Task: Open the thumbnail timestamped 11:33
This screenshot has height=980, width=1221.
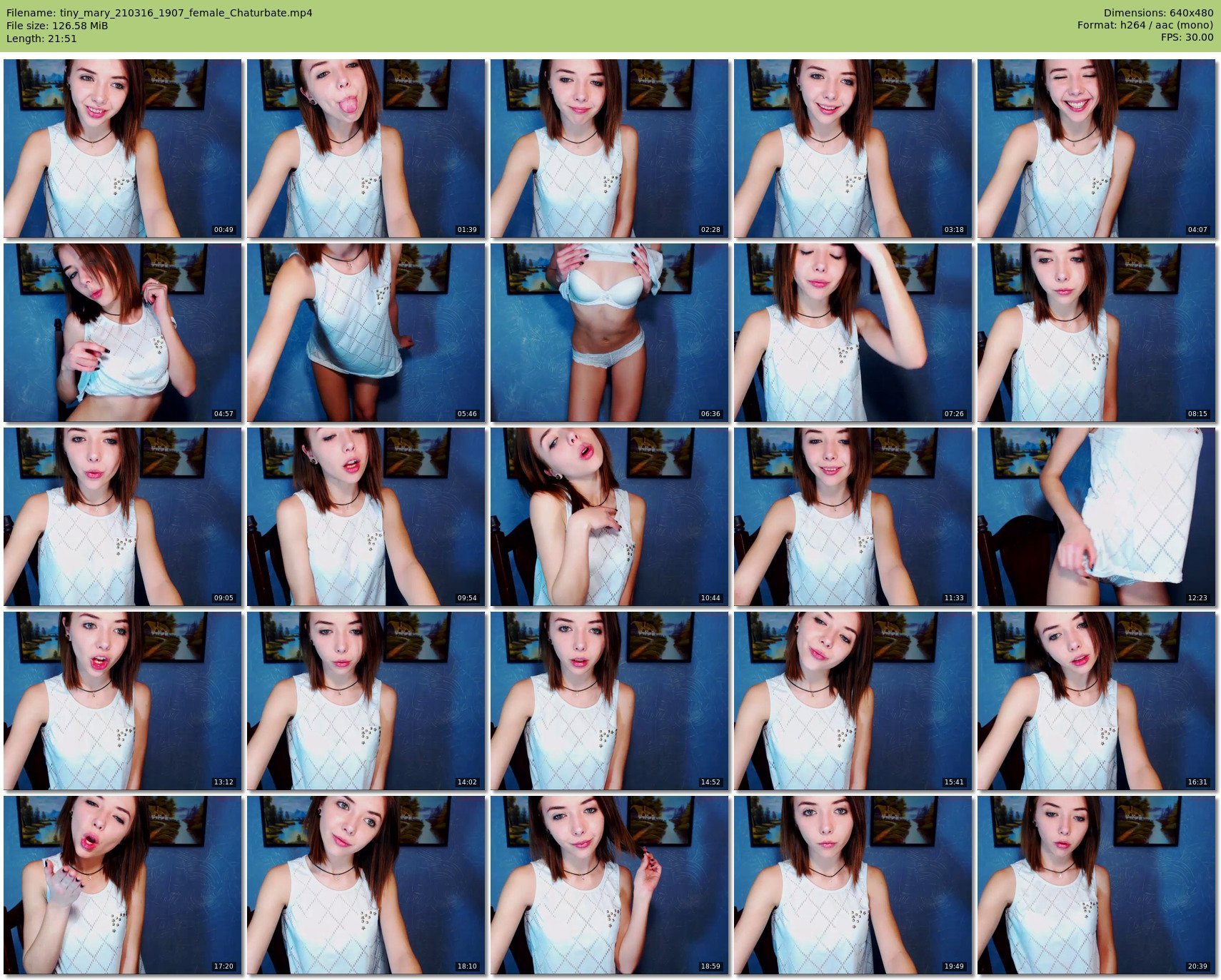Action: click(x=853, y=516)
